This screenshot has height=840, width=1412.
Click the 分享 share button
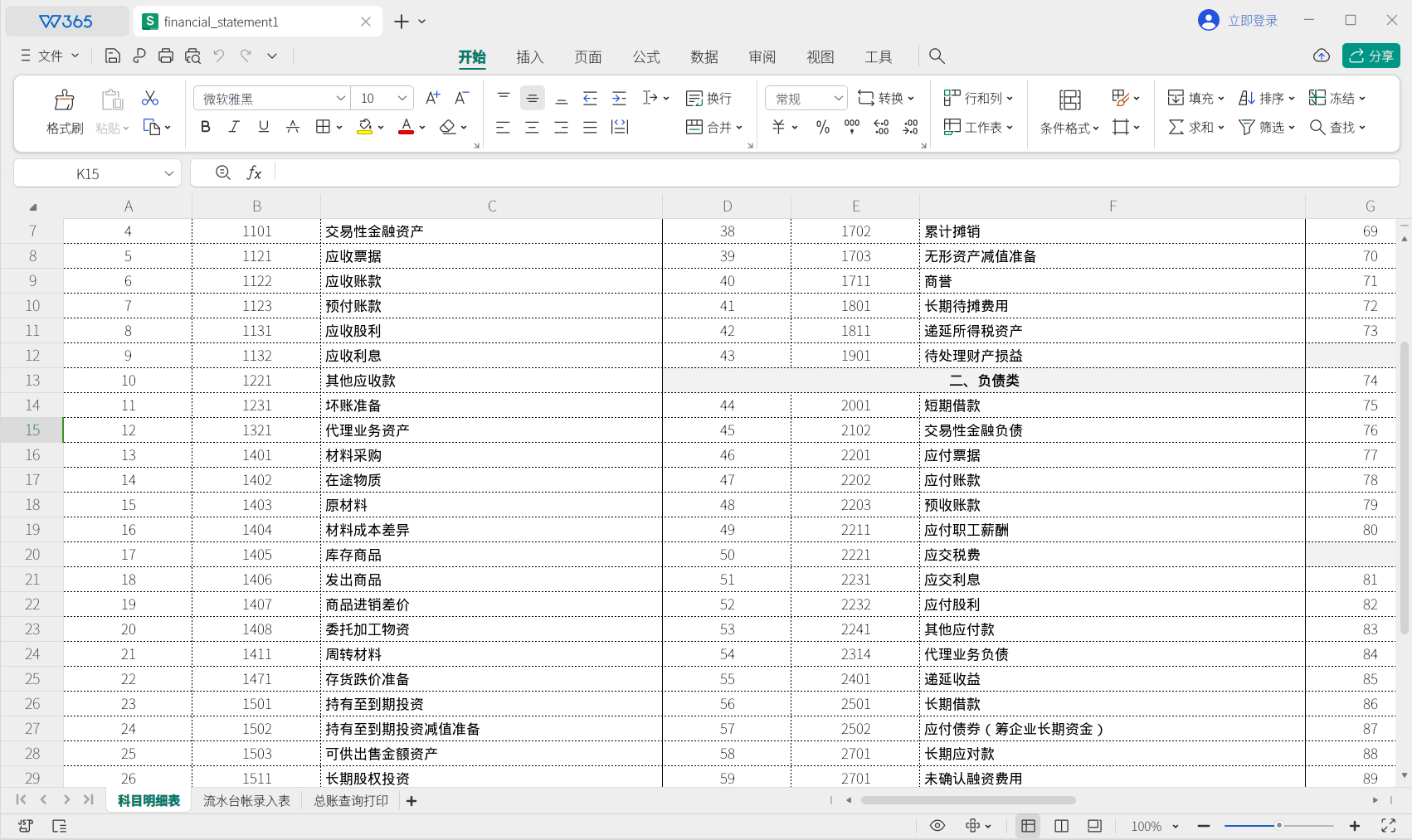(x=1370, y=56)
